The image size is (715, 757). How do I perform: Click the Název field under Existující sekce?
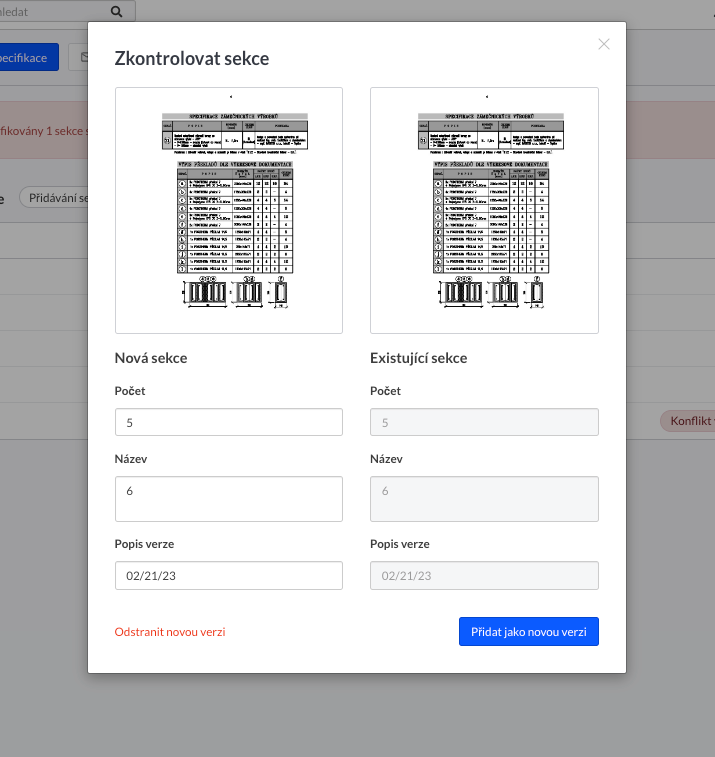[484, 498]
